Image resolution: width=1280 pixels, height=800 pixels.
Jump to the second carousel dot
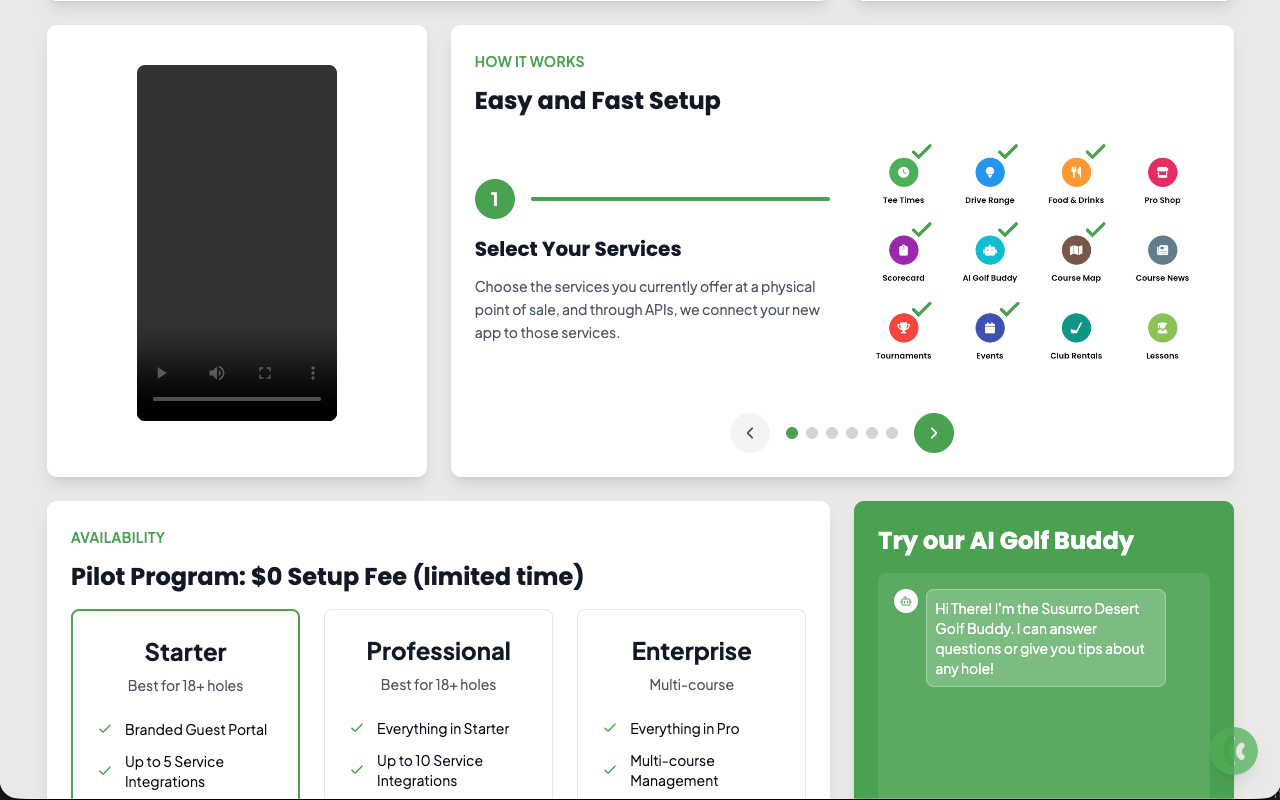(x=812, y=433)
